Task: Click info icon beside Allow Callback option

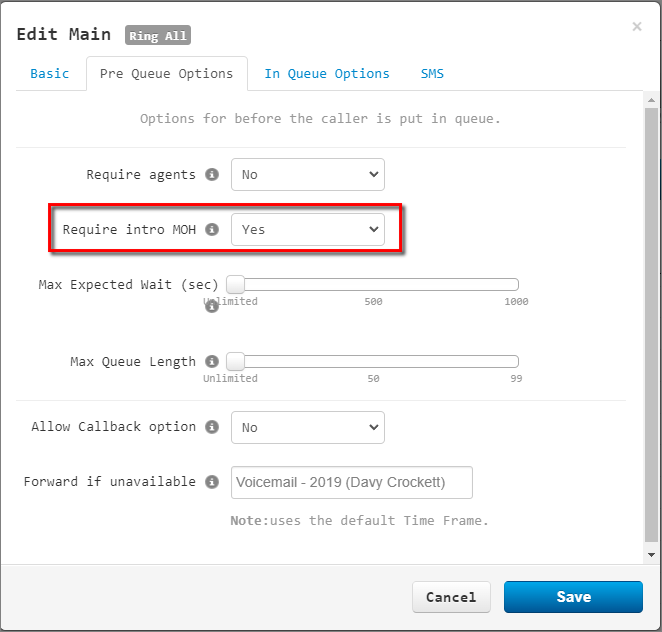Action: 212,427
